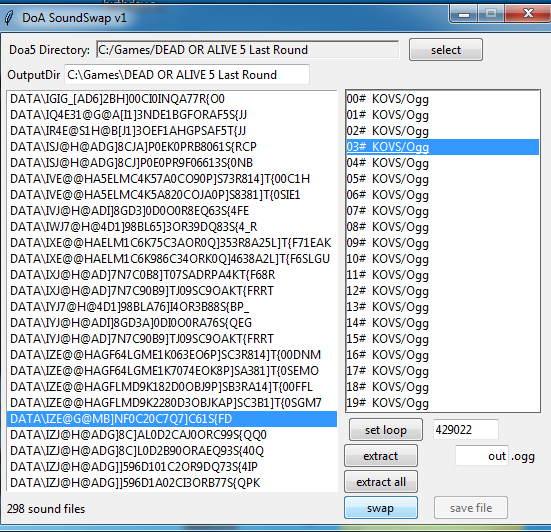Image resolution: width=551 pixels, height=532 pixels.
Task: Select file DATA\IGIG_[AD6]2BH]00CI0INQA77R{O0
Action: pos(172,99)
